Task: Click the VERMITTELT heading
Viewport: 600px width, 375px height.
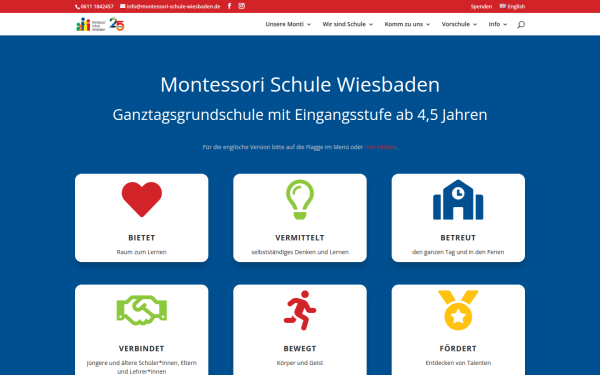Action: (300, 238)
